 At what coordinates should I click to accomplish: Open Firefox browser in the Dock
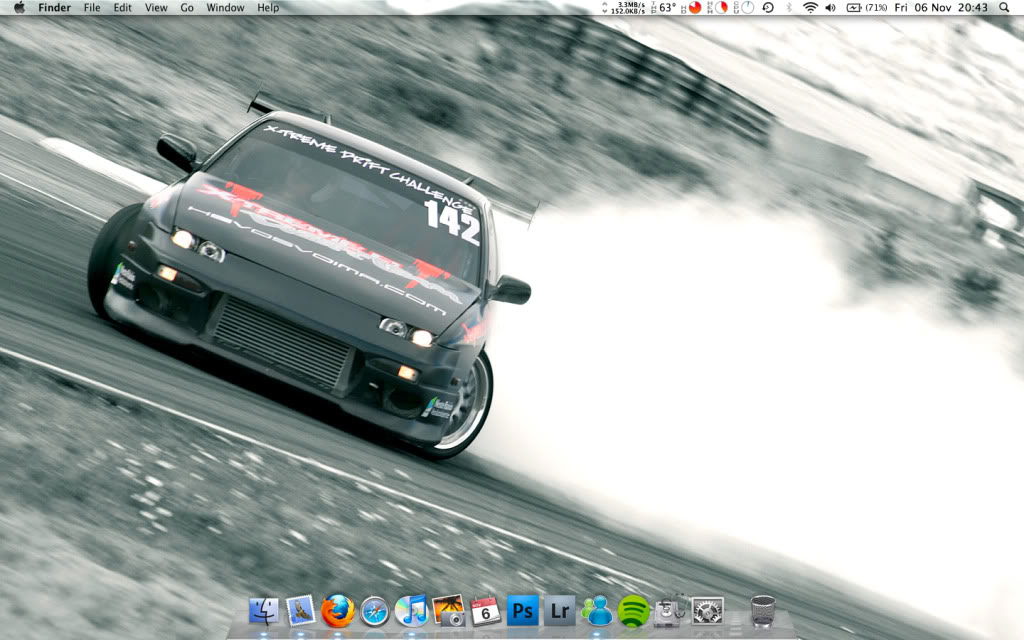pos(338,611)
